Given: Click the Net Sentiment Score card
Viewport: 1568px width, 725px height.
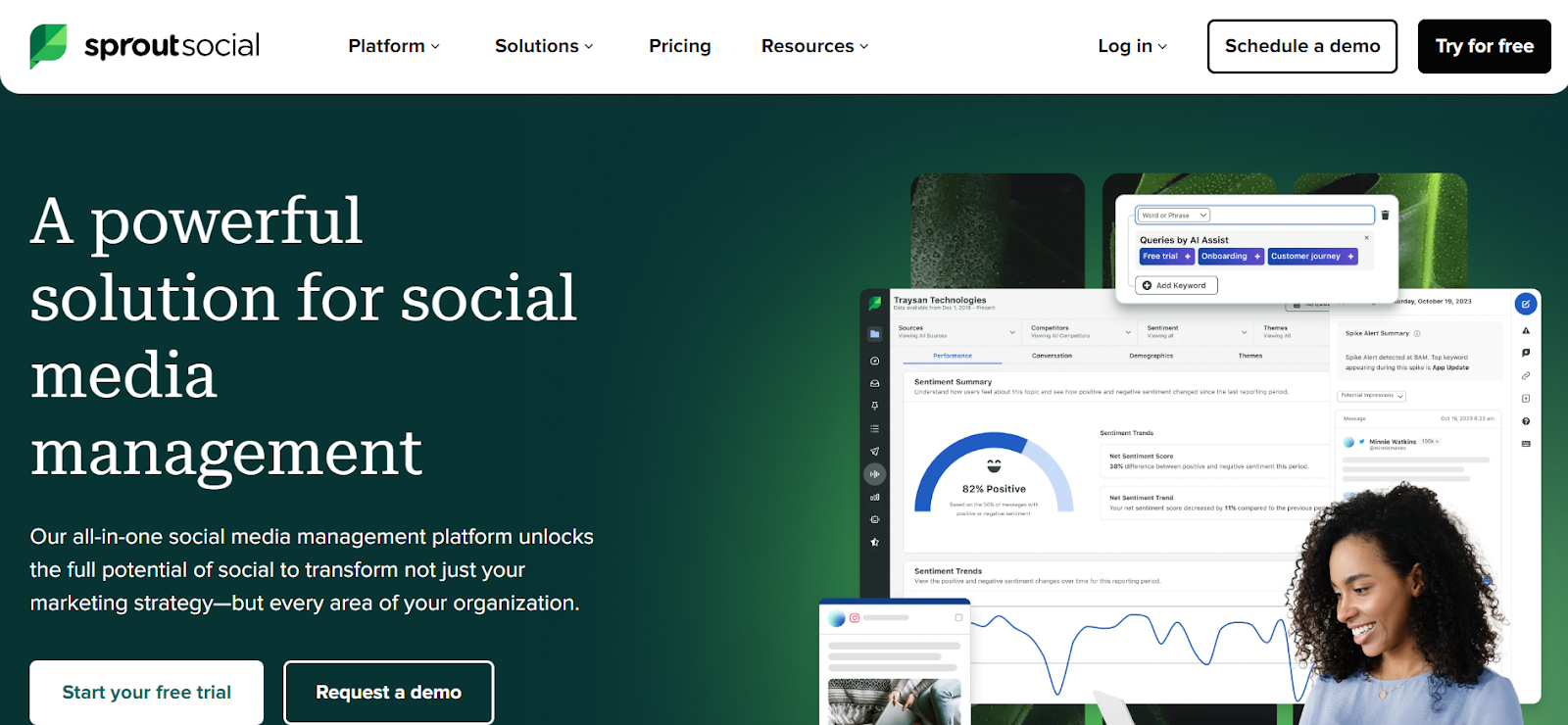Looking at the screenshot, I should point(1213,461).
